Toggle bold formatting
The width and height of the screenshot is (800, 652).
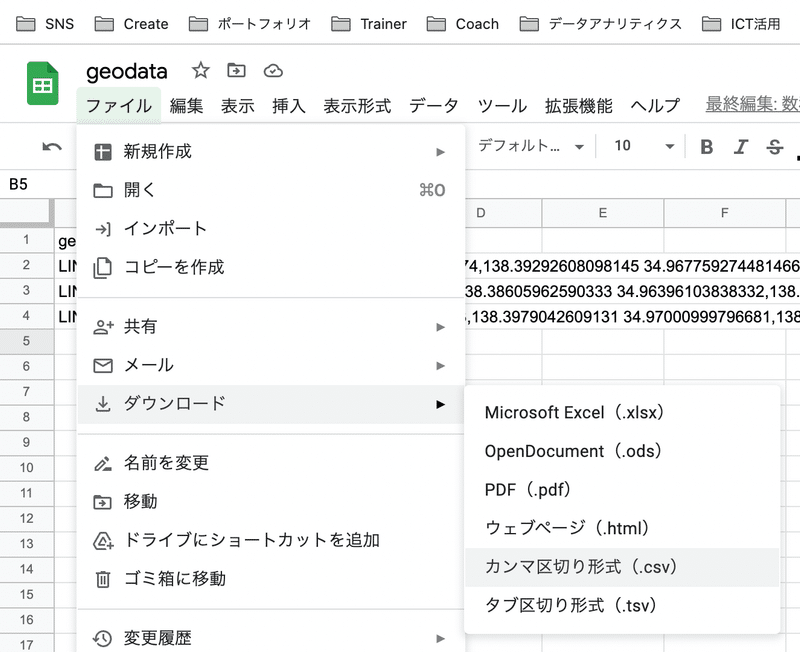(707, 147)
